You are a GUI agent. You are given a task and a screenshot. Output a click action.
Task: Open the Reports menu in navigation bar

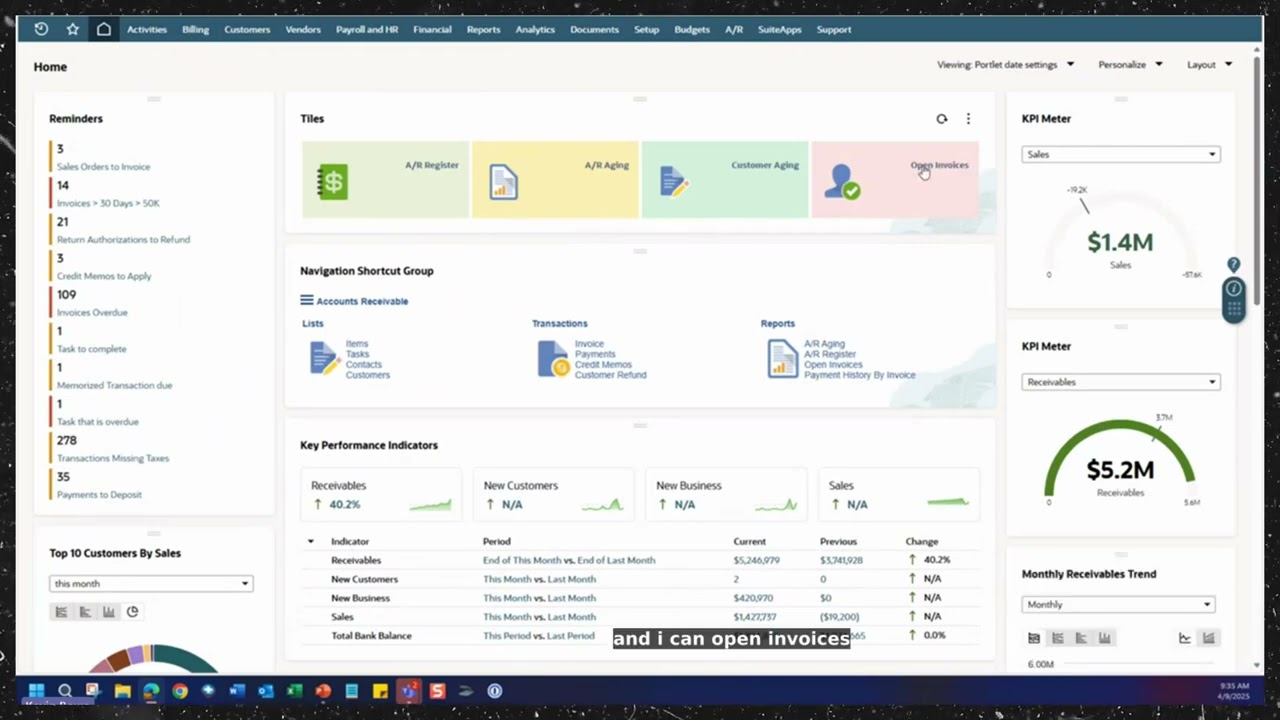483,29
